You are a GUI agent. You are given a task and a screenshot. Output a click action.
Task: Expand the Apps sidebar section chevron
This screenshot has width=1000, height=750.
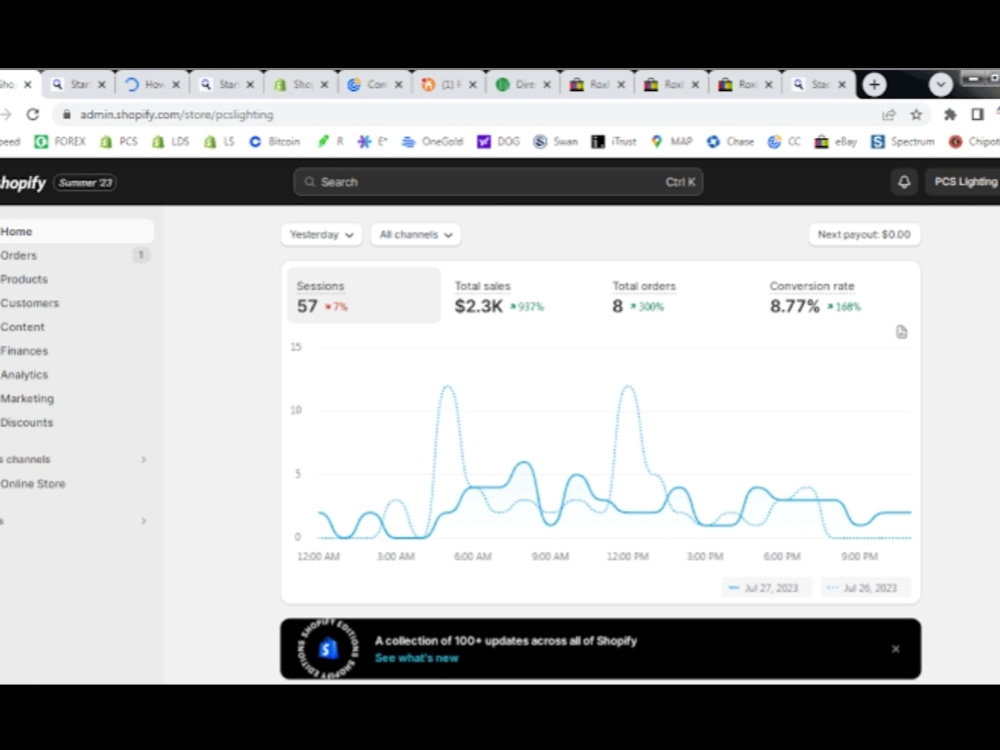(143, 521)
